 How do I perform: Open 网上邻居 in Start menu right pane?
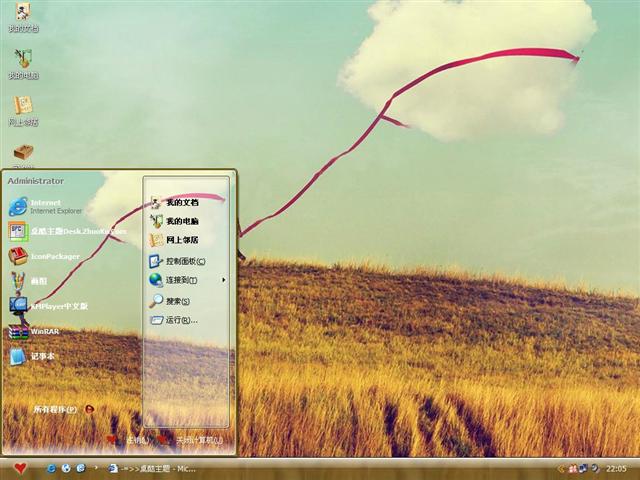pos(174,240)
